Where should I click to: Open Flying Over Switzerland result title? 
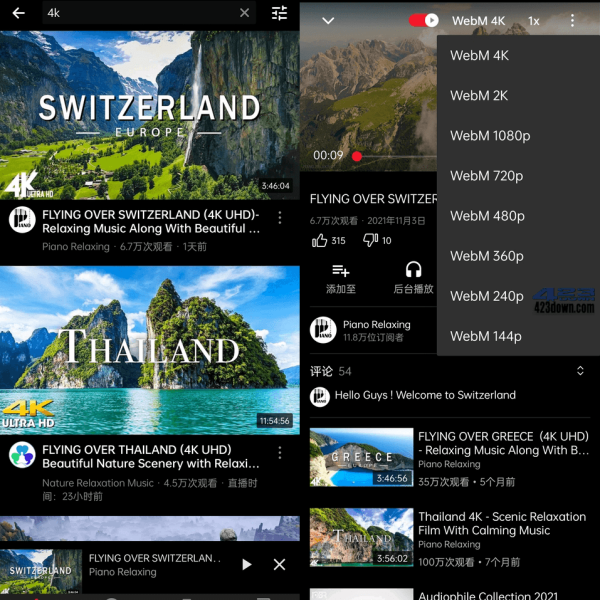pyautogui.click(x=151, y=222)
